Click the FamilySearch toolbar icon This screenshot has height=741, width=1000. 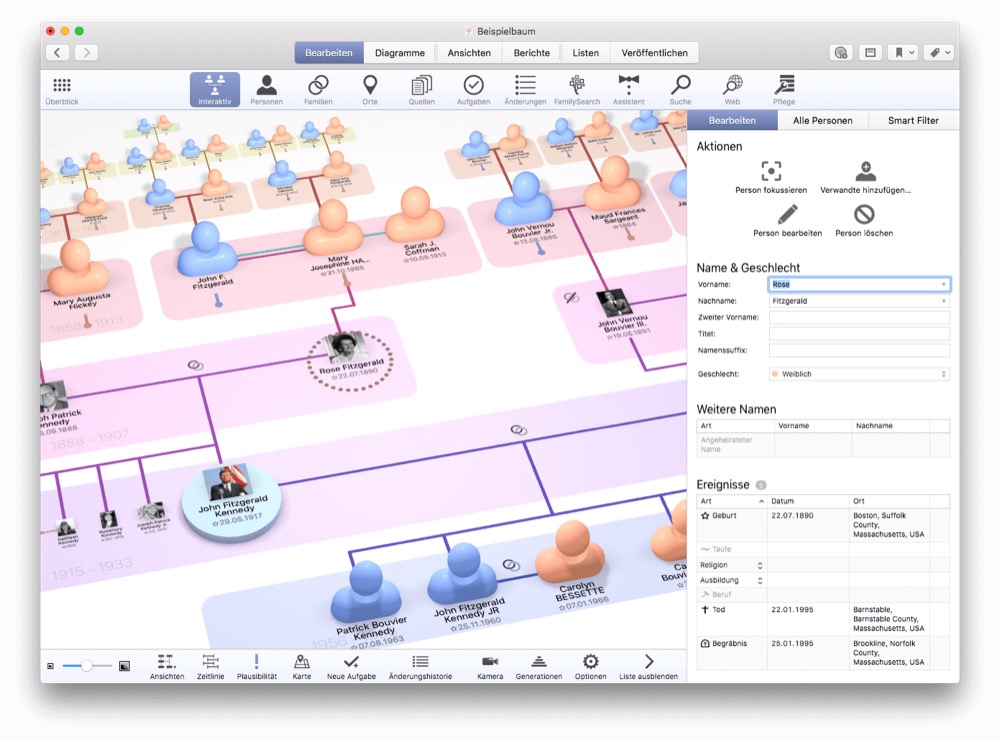pyautogui.click(x=577, y=89)
